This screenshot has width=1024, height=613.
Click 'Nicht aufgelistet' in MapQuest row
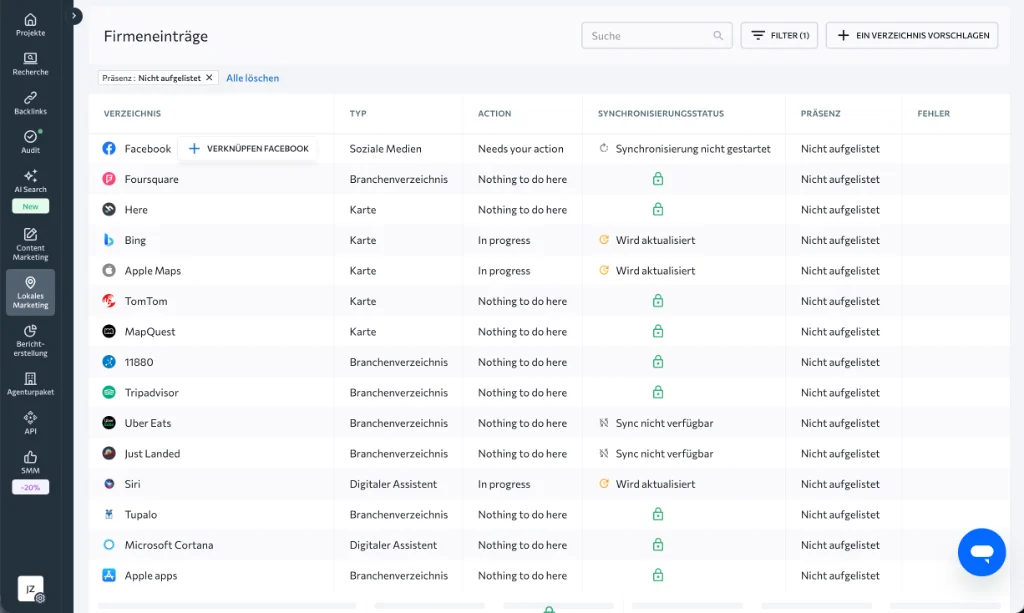point(840,332)
